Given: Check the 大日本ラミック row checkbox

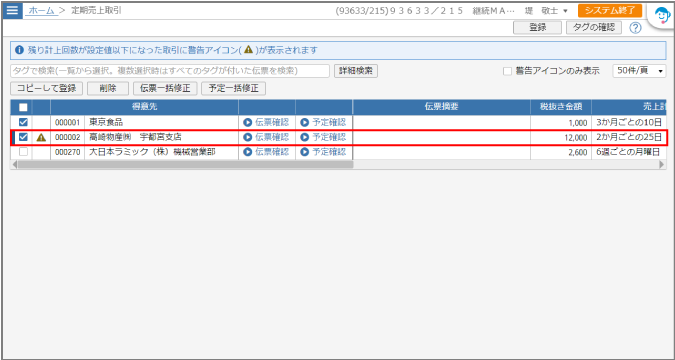Looking at the screenshot, I should (x=23, y=152).
